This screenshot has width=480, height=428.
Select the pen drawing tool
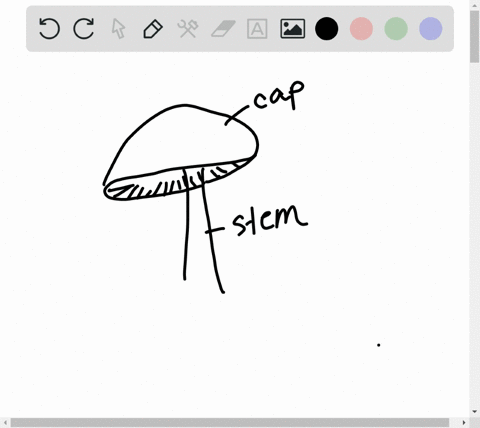point(153,29)
